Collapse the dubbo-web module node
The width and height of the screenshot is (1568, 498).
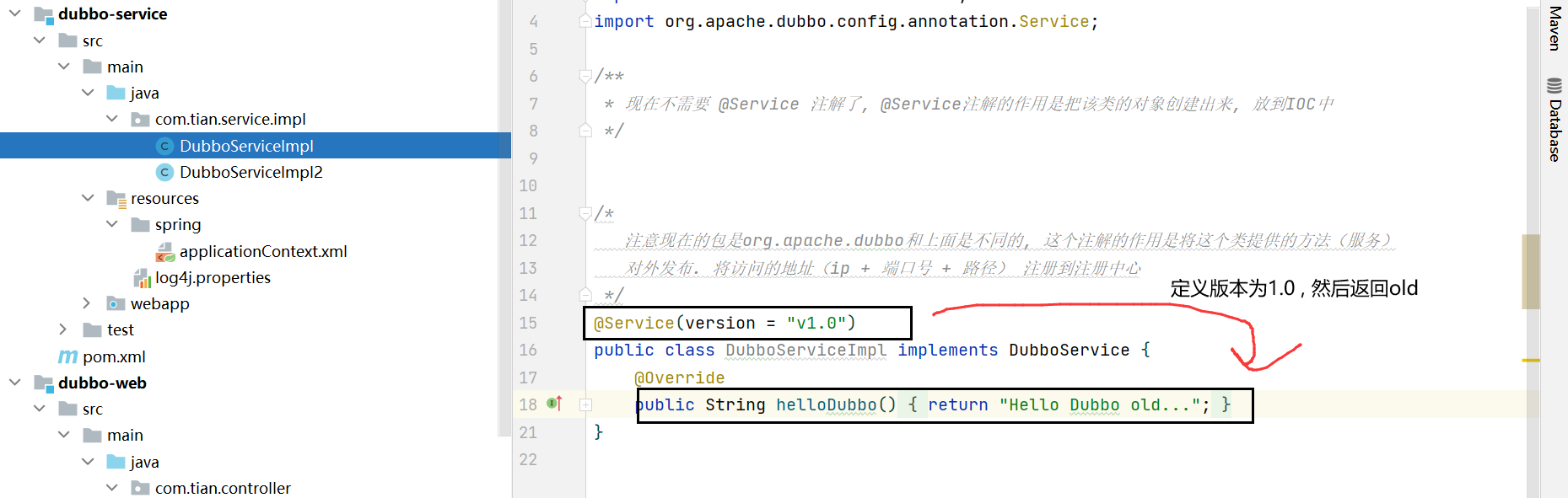pyautogui.click(x=14, y=382)
